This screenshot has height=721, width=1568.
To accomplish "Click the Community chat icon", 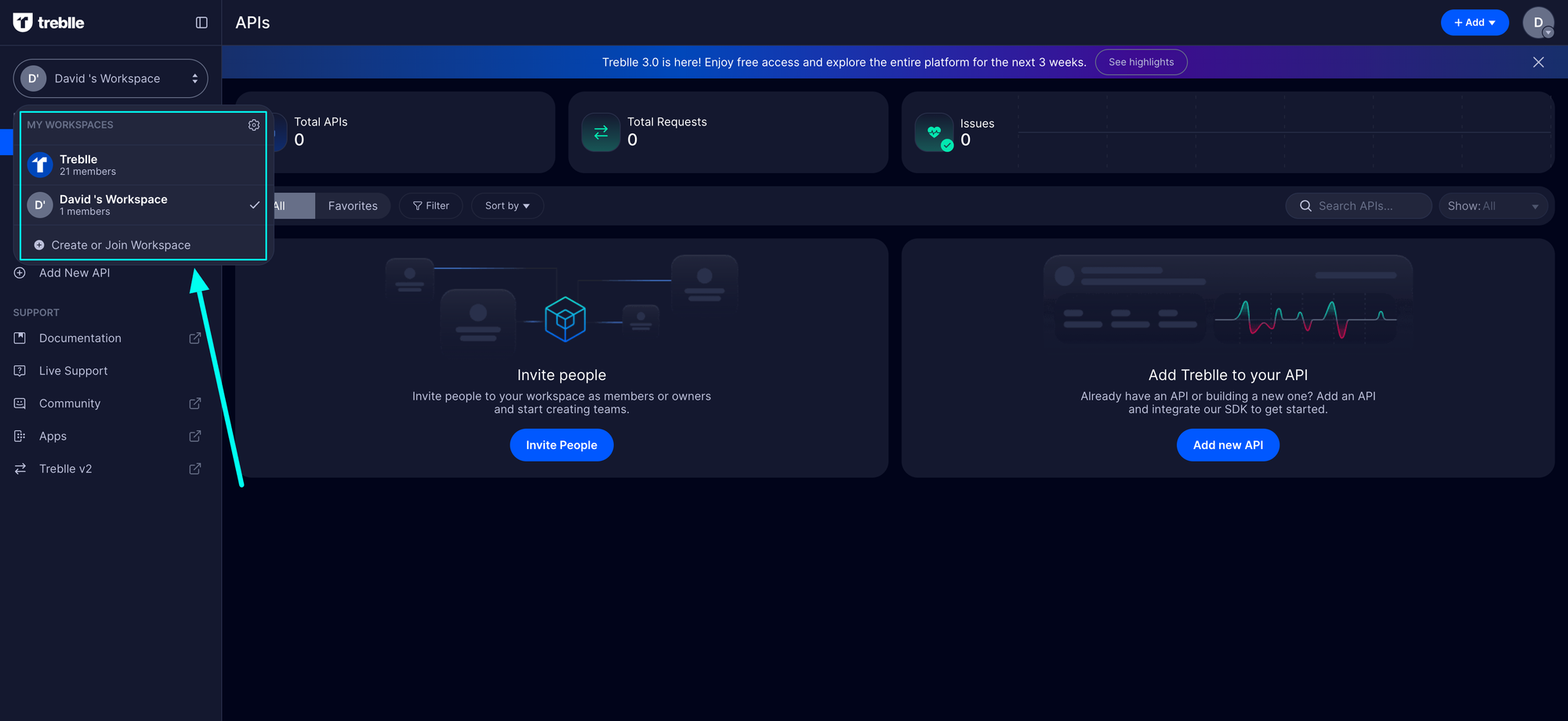I will click(x=20, y=404).
